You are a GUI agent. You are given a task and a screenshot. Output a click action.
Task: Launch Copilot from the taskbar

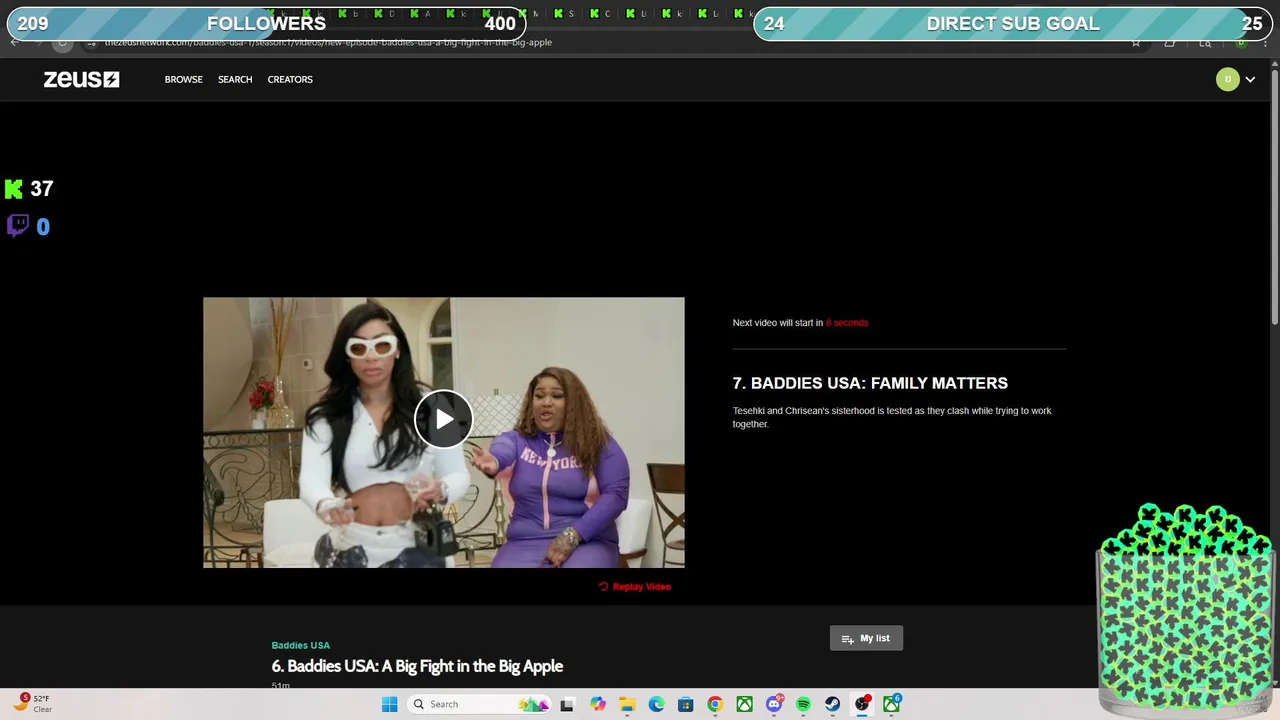click(x=597, y=704)
